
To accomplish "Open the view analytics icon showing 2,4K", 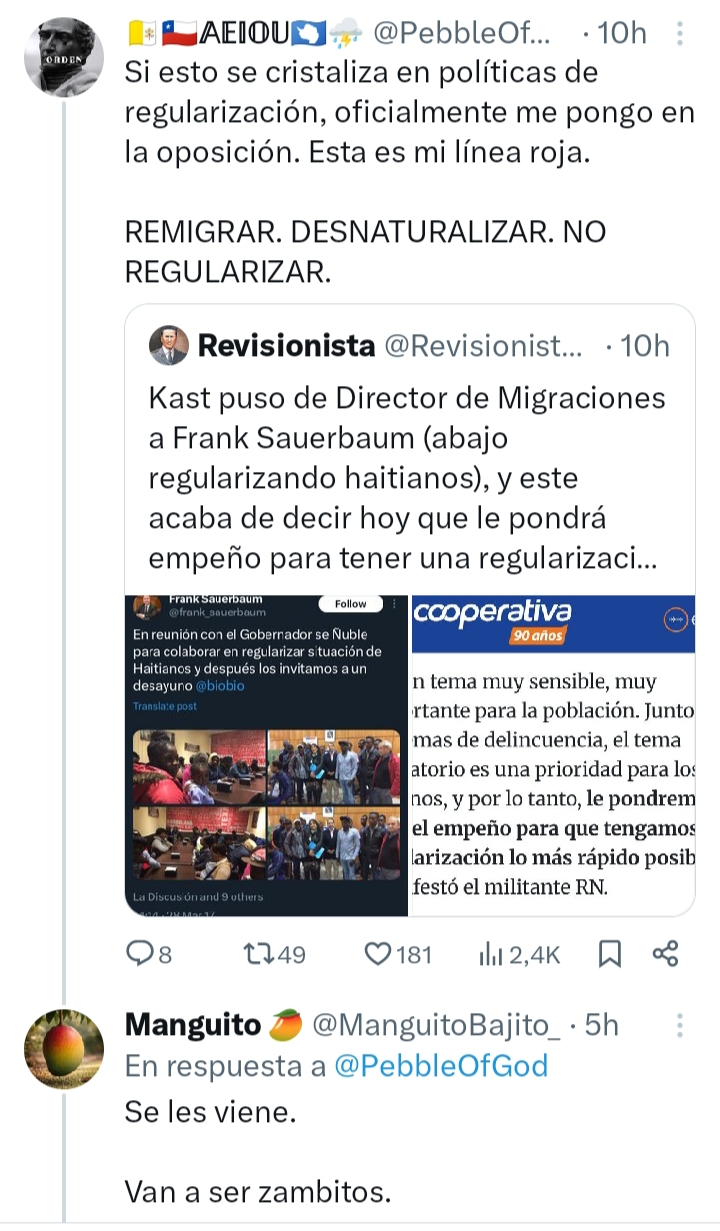I will [490, 954].
